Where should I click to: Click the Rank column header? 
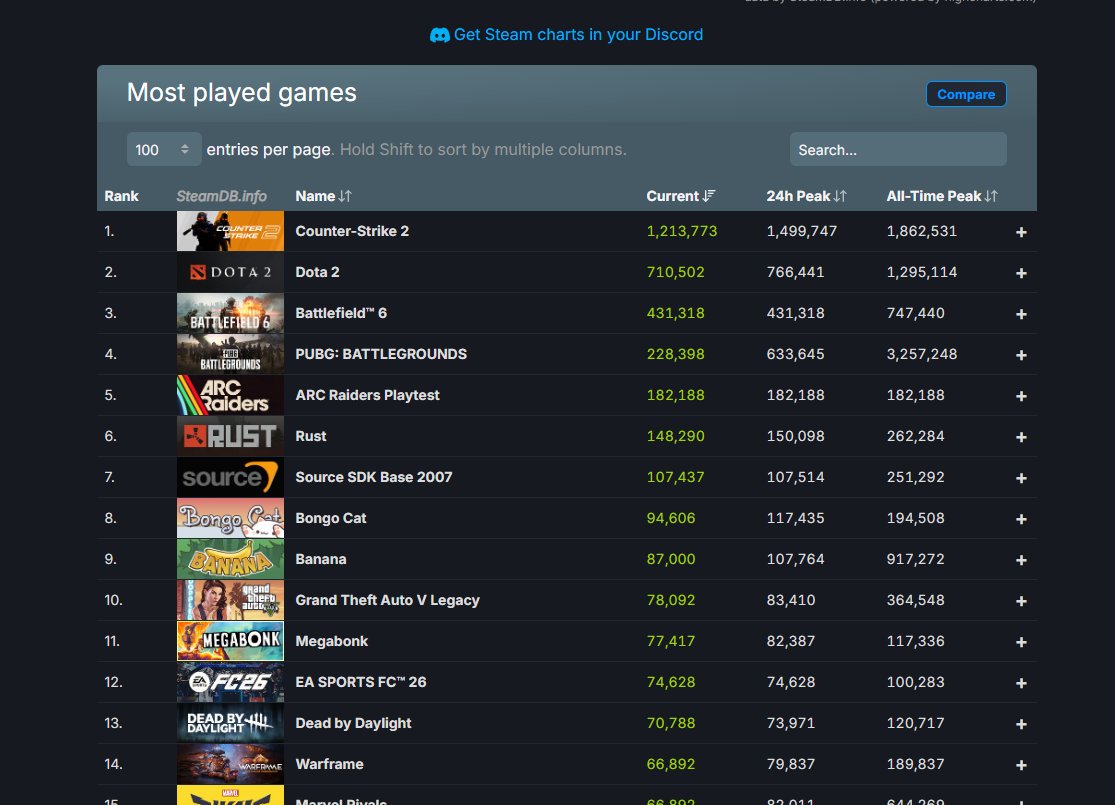tap(122, 196)
